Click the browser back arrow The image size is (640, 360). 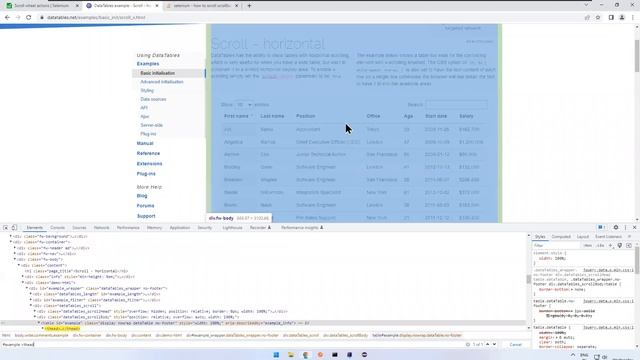point(7,17)
